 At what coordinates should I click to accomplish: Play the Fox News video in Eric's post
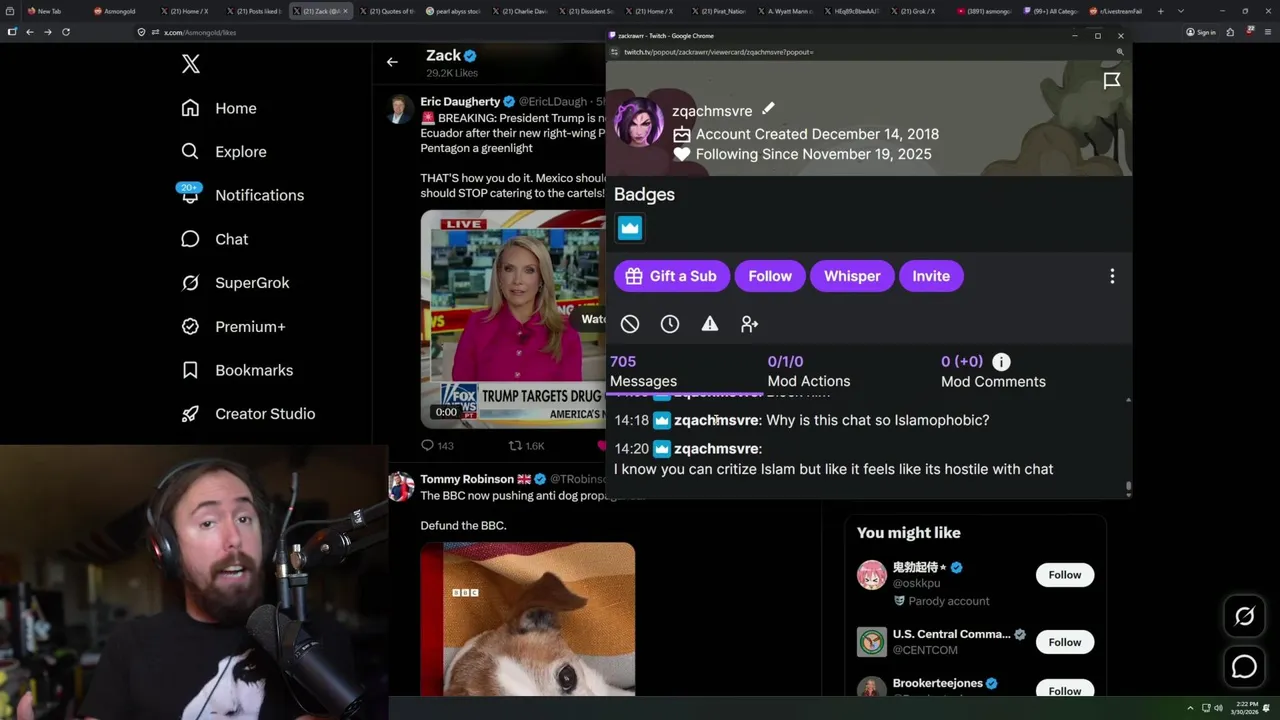click(x=513, y=318)
